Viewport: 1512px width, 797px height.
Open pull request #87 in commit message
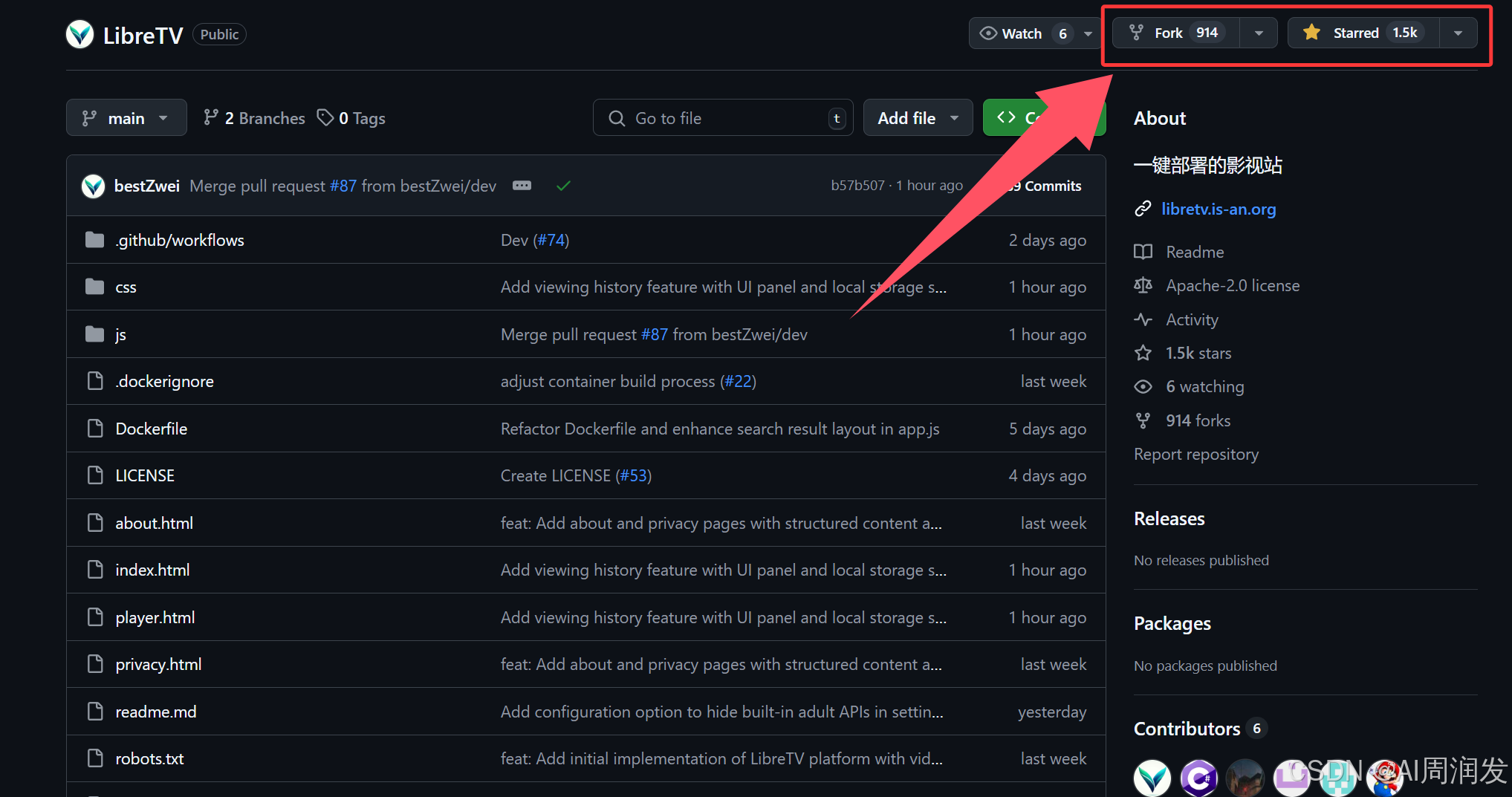point(343,186)
